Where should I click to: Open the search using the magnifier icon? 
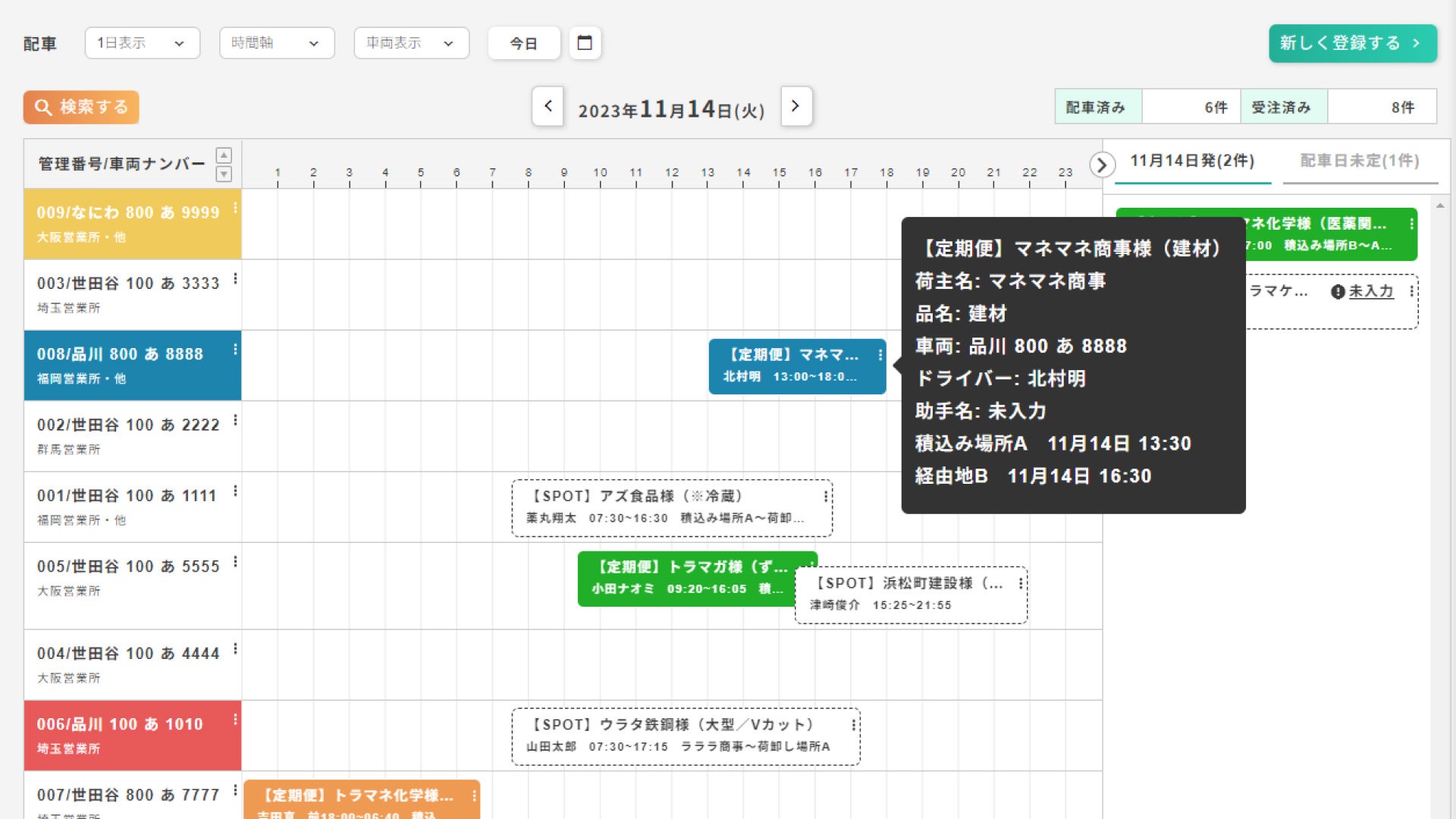click(42, 107)
